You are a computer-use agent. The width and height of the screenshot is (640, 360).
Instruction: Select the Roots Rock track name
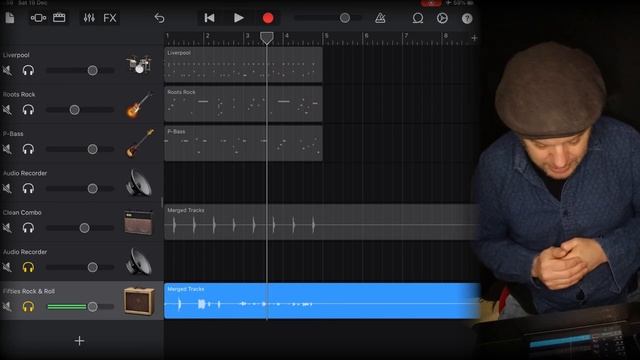19,94
